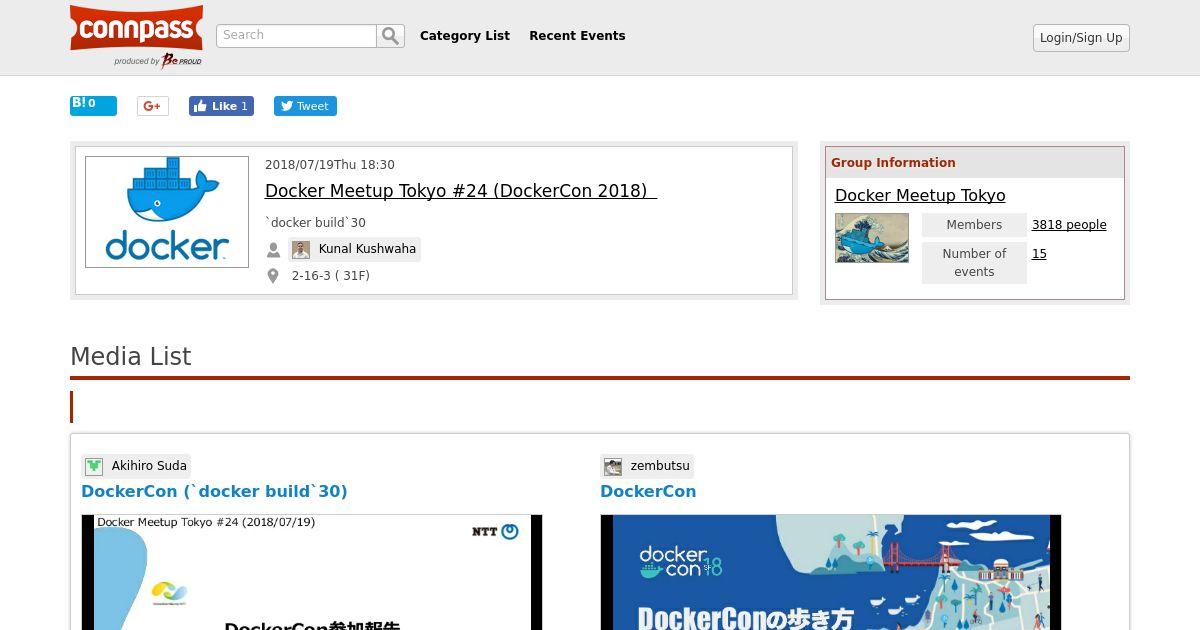Open zembutsu's profile name
The width and height of the screenshot is (1200, 630).
click(660, 466)
